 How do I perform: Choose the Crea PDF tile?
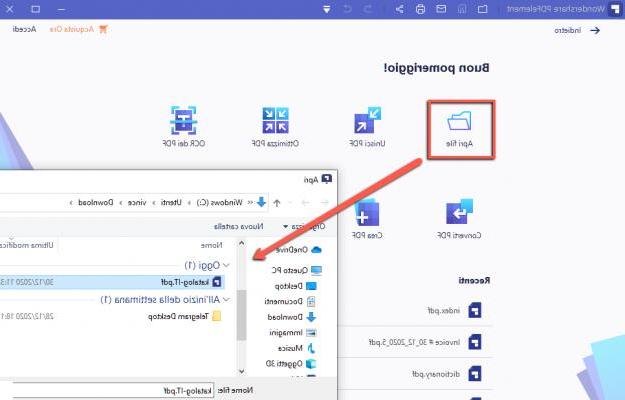367,219
